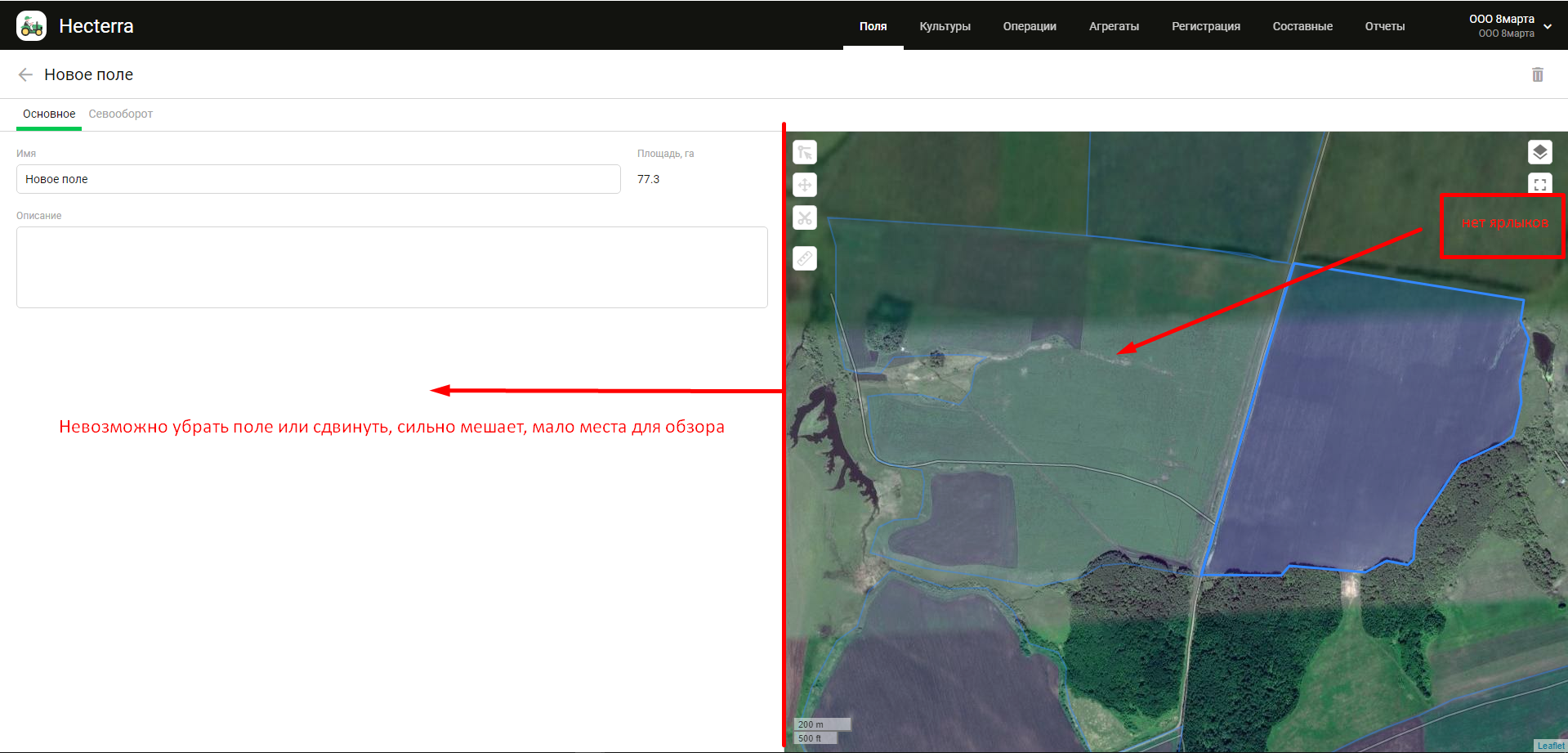1568x753 pixels.
Task: Open the Операции menu
Action: [1029, 26]
